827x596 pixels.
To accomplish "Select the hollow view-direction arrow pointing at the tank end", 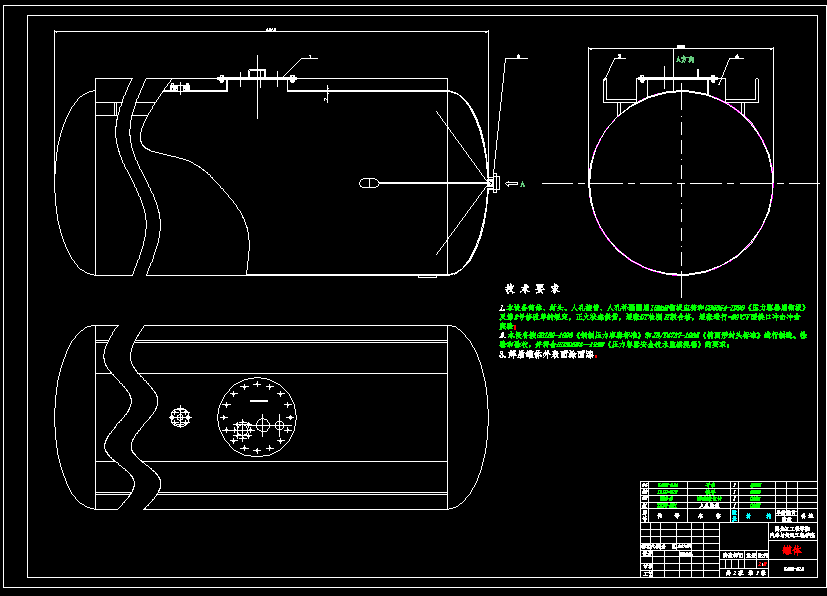I will (511, 184).
